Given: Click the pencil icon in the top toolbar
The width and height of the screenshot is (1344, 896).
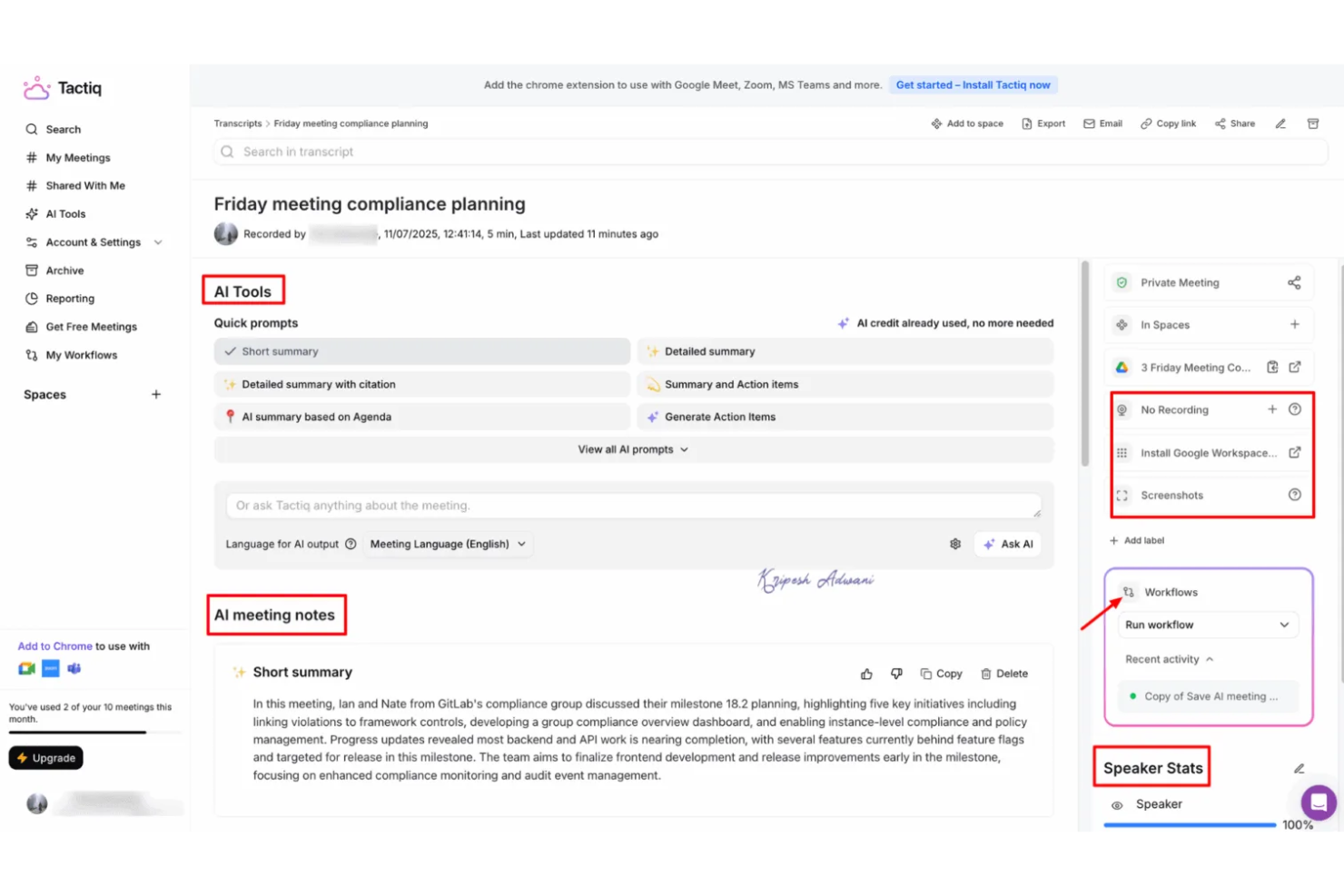Looking at the screenshot, I should tap(1280, 123).
